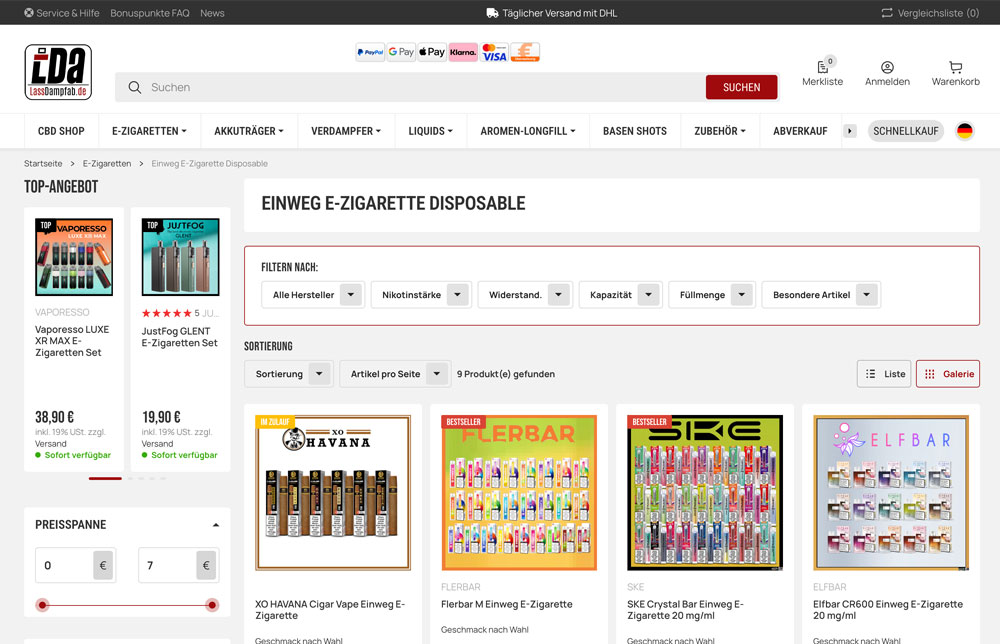The height and width of the screenshot is (644, 1000).
Task: Click the maximum price field
Action: pyautogui.click(x=167, y=566)
